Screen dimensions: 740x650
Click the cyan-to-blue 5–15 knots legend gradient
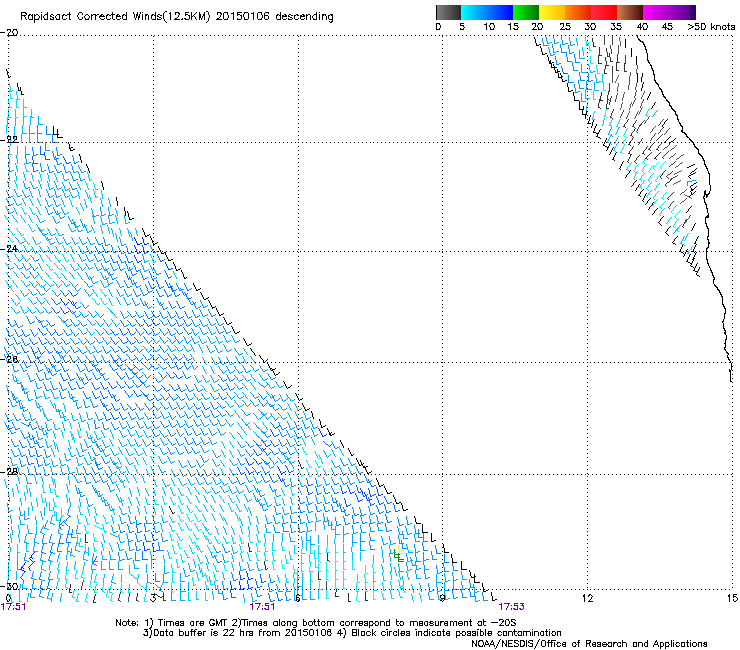tap(487, 12)
